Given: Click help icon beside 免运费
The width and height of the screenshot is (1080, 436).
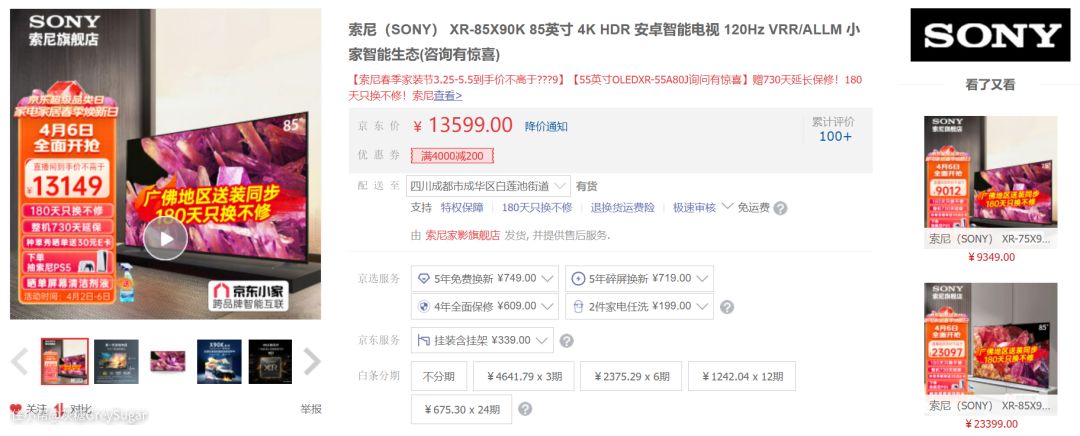Looking at the screenshot, I should 781,208.
